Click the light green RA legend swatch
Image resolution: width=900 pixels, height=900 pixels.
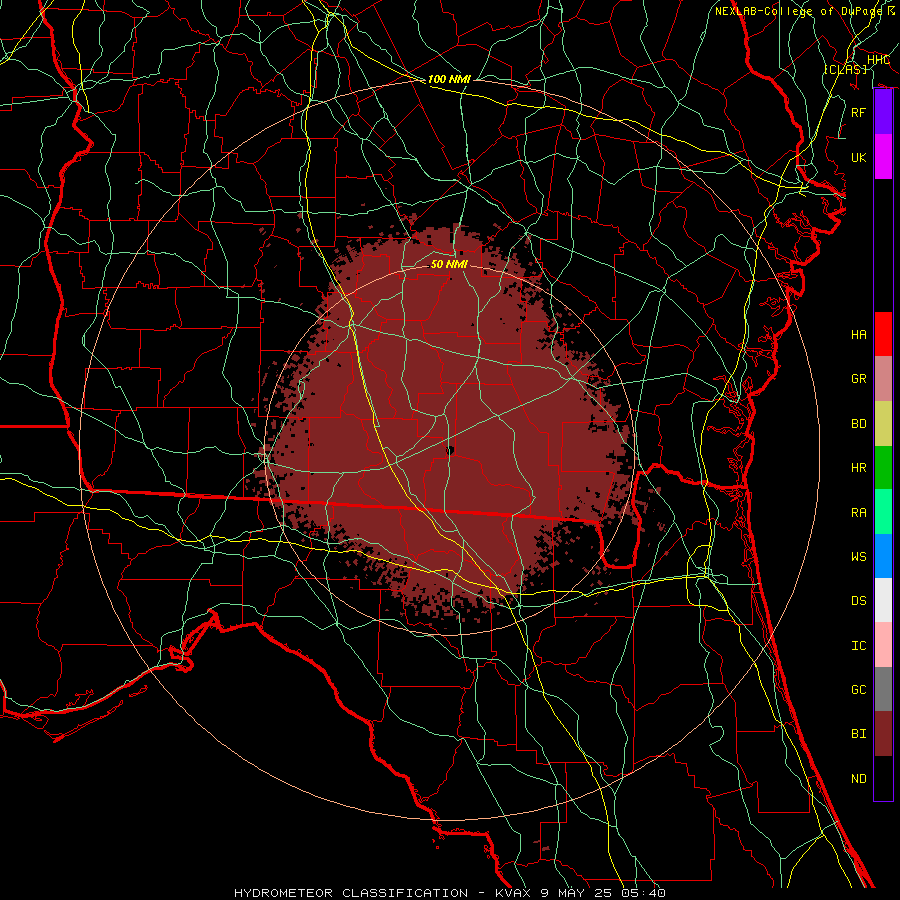pyautogui.click(x=883, y=512)
